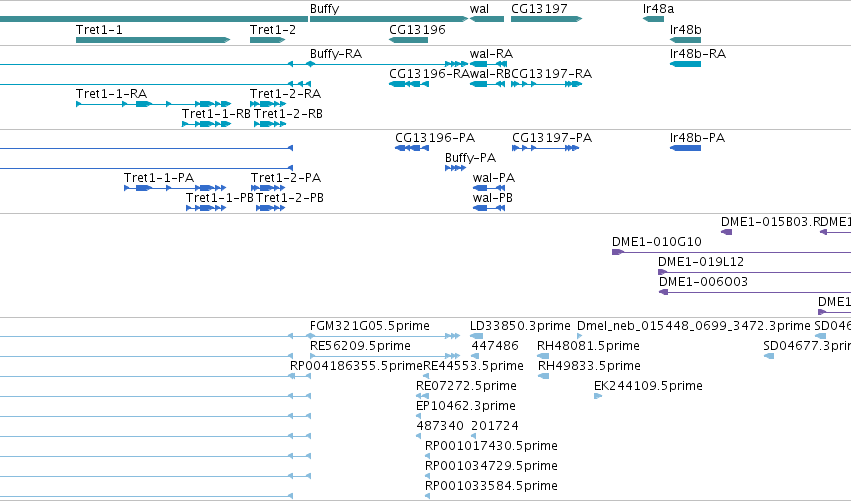The height and width of the screenshot is (501, 851).
Task: Click the Buffy-PA protein label
Action: 471,158
